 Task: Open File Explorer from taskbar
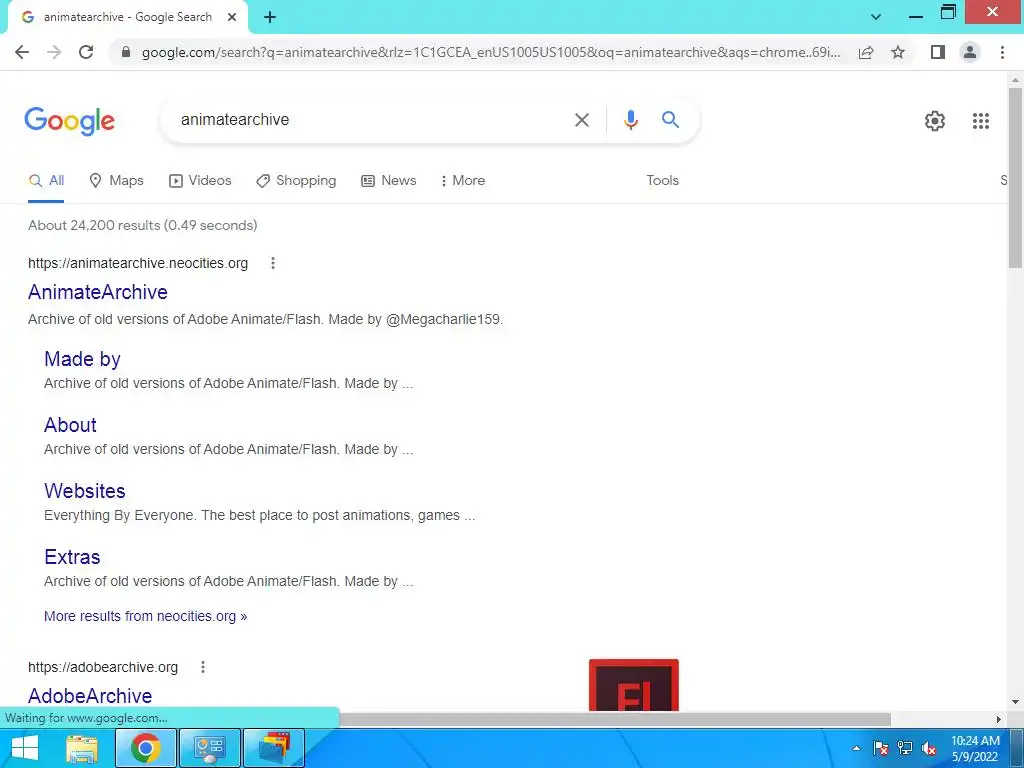(x=82, y=748)
